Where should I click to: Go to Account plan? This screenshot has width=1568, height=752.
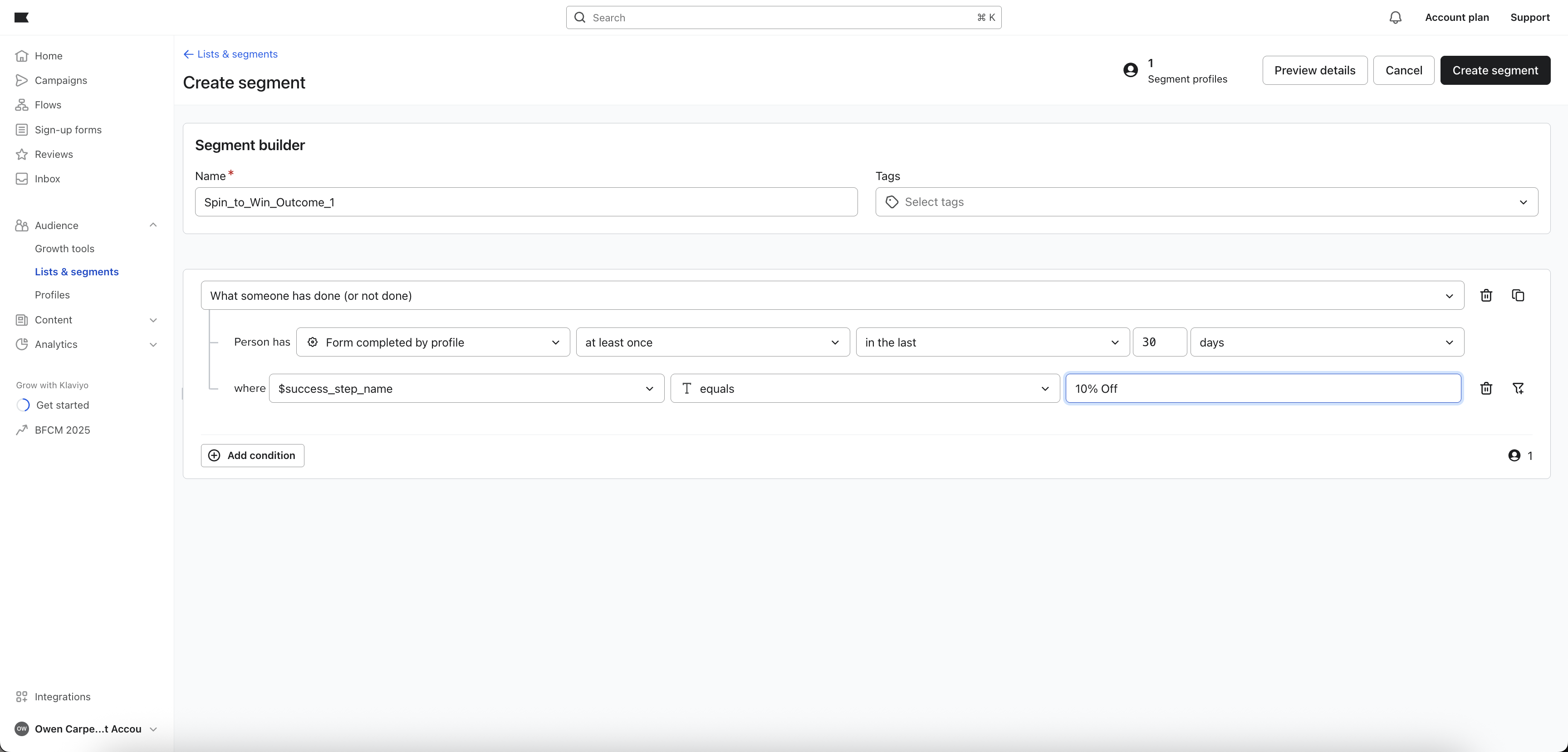[x=1456, y=18]
